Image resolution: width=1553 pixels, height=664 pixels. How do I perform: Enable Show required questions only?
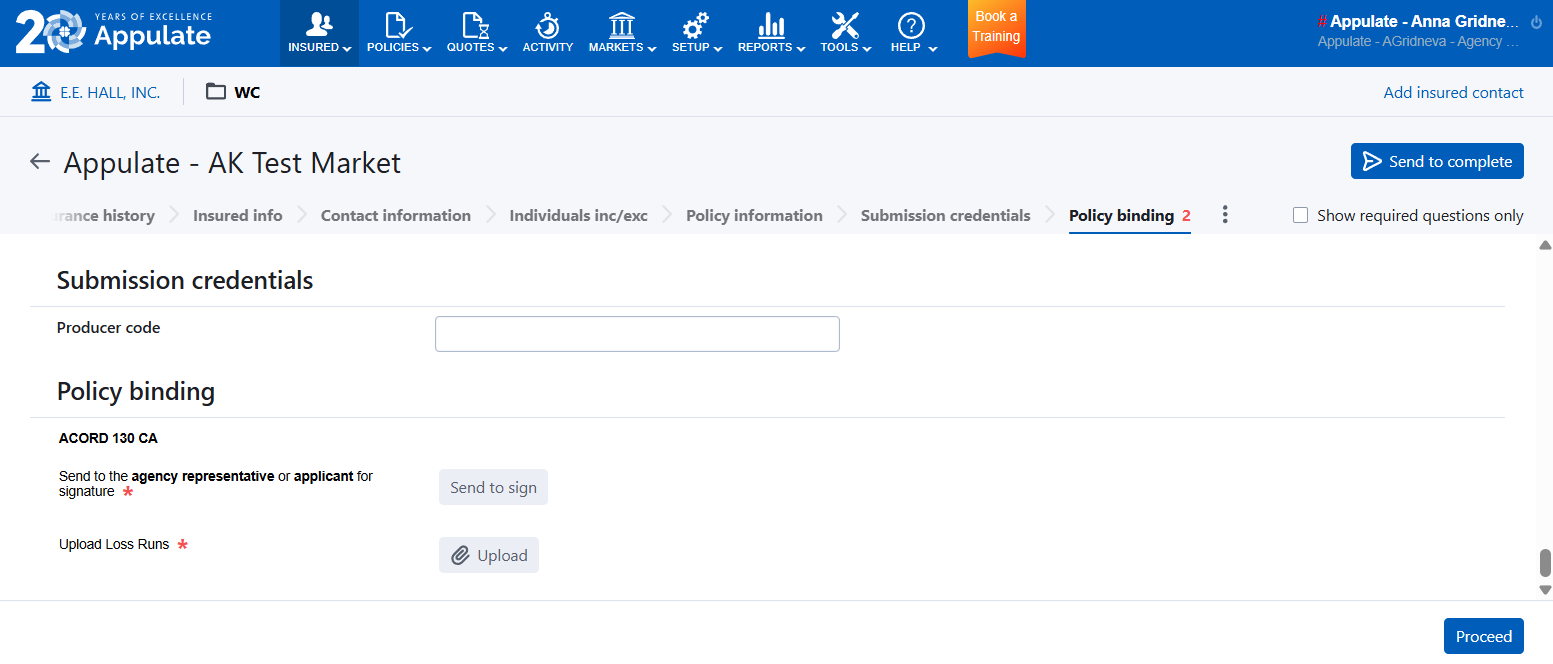(1301, 216)
